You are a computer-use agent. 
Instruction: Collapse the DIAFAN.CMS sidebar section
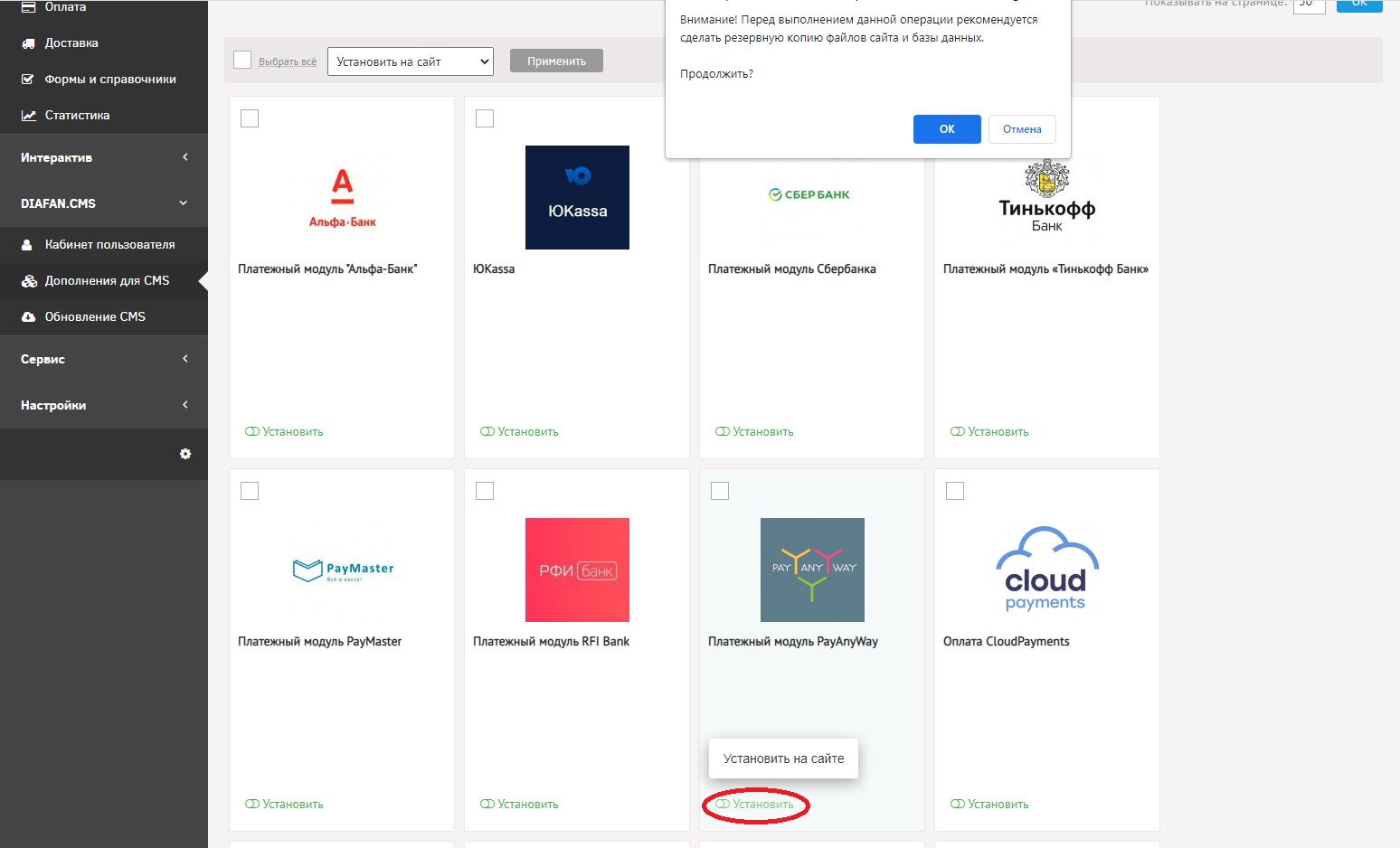pyautogui.click(x=104, y=203)
